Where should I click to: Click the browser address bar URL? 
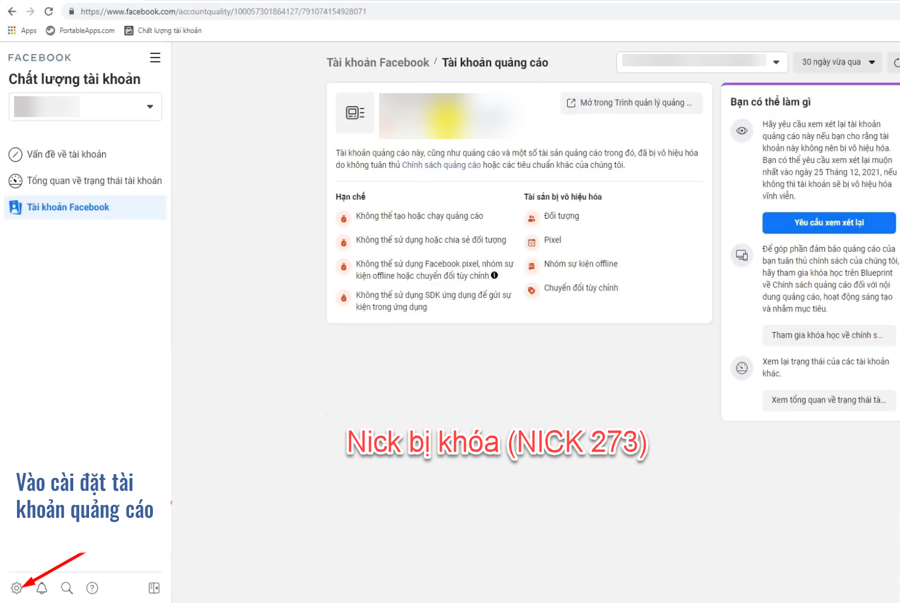point(223,12)
